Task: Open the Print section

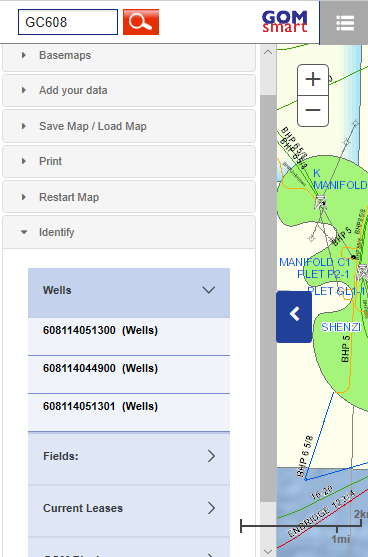Action: pos(129,161)
